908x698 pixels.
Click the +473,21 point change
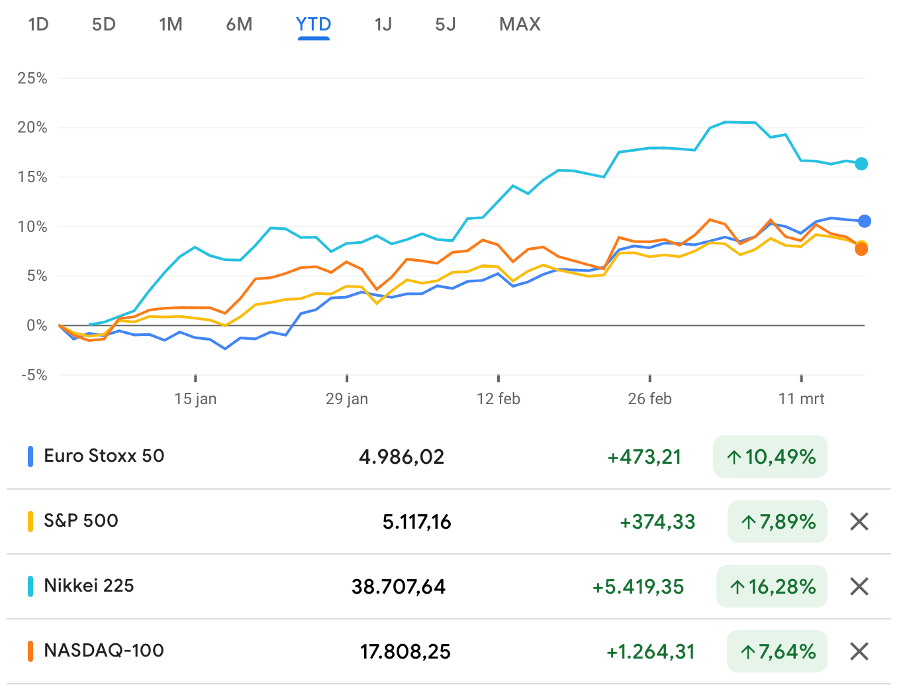[x=644, y=457]
